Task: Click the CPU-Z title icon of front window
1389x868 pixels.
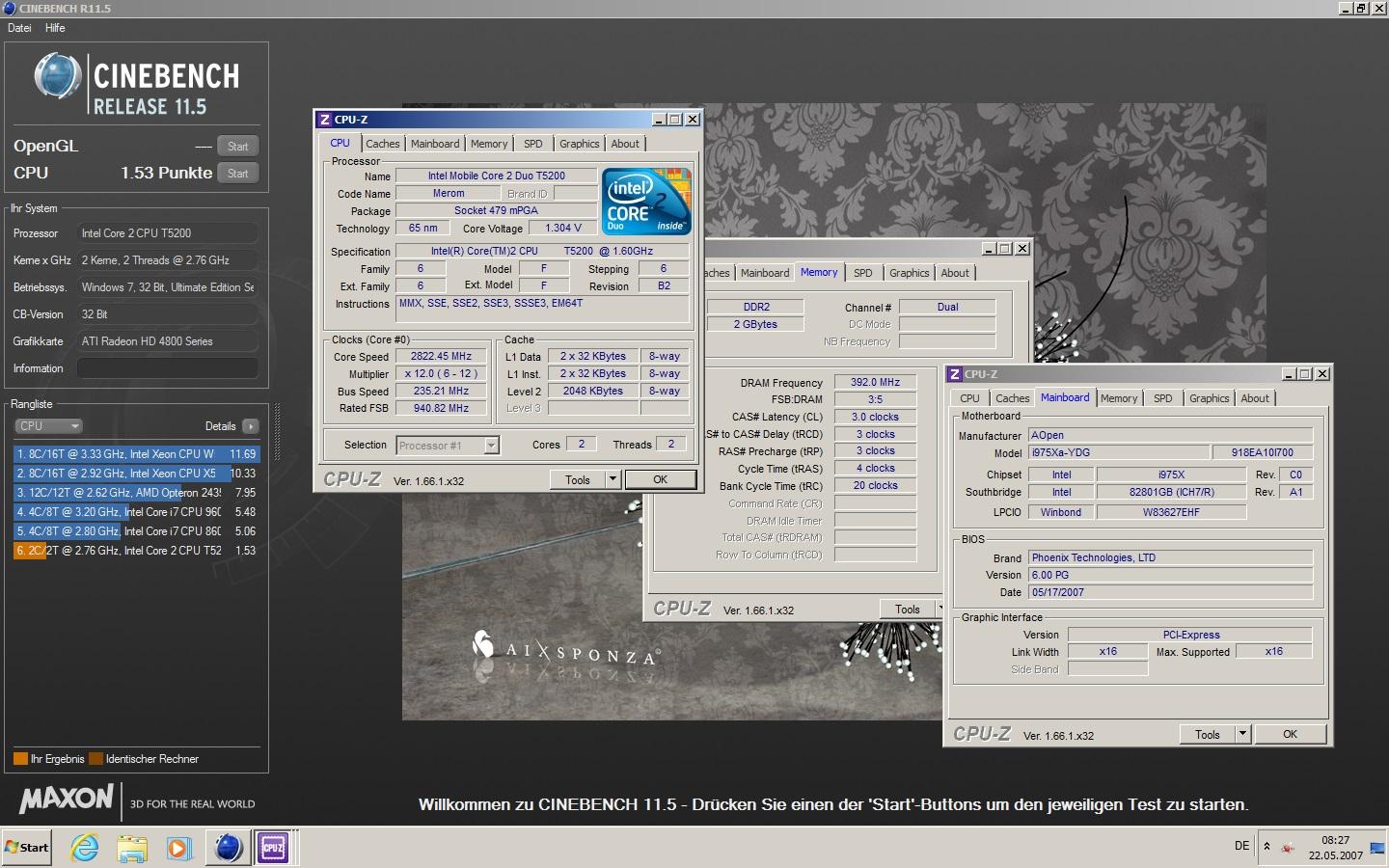Action: [325, 120]
